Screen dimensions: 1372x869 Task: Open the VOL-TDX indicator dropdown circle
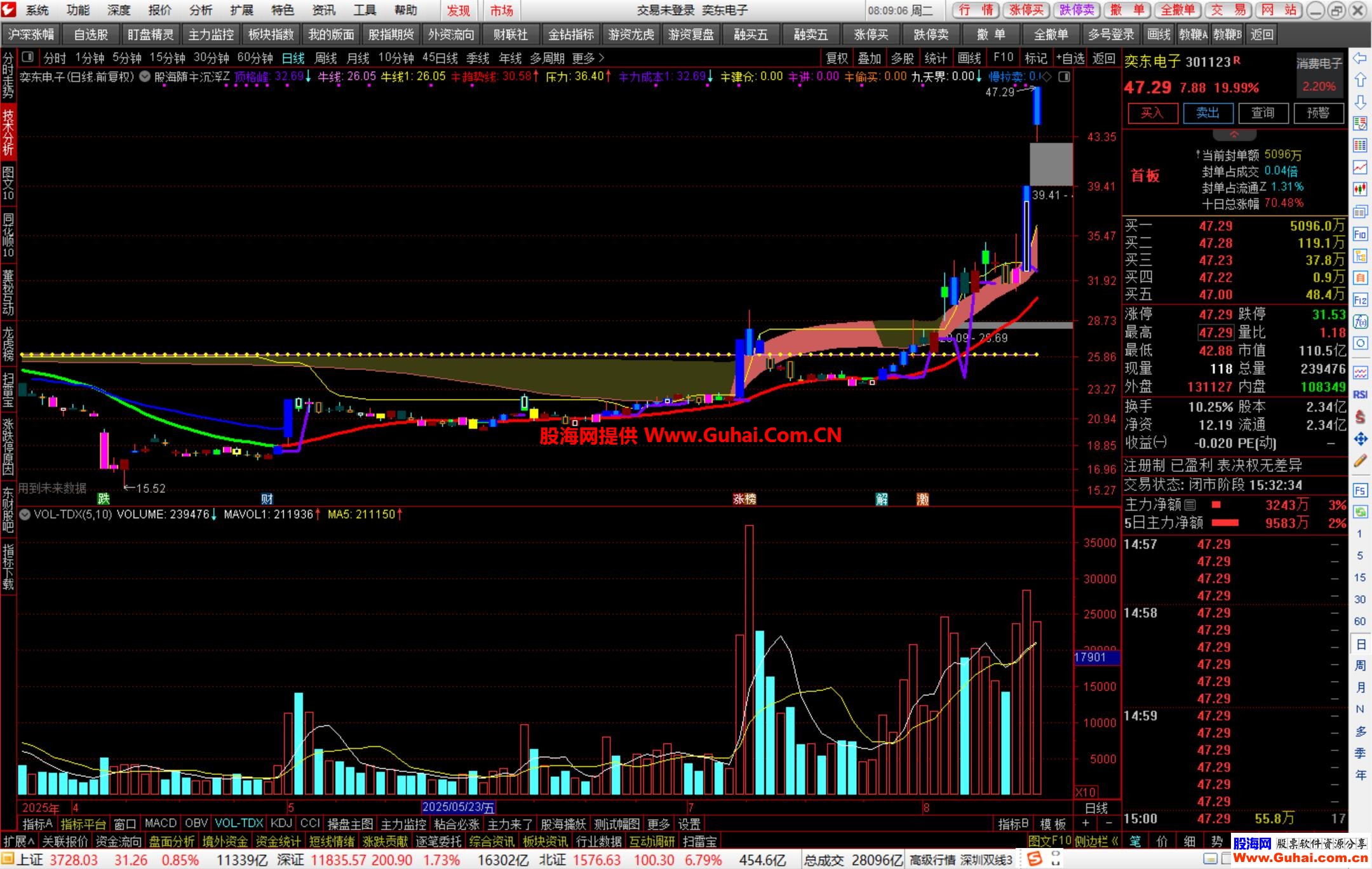click(x=25, y=515)
